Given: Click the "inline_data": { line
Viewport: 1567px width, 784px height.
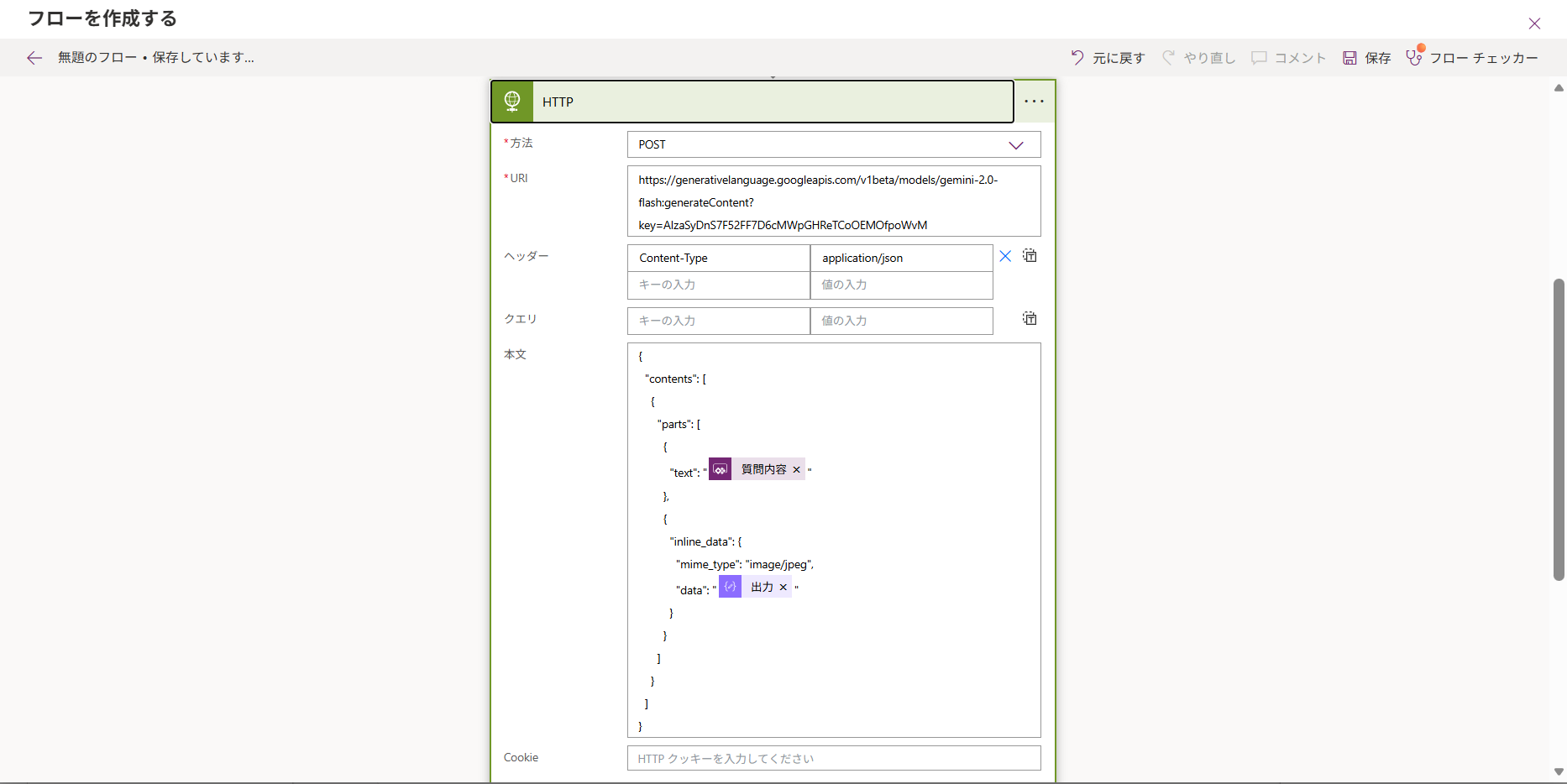Looking at the screenshot, I should tap(705, 542).
